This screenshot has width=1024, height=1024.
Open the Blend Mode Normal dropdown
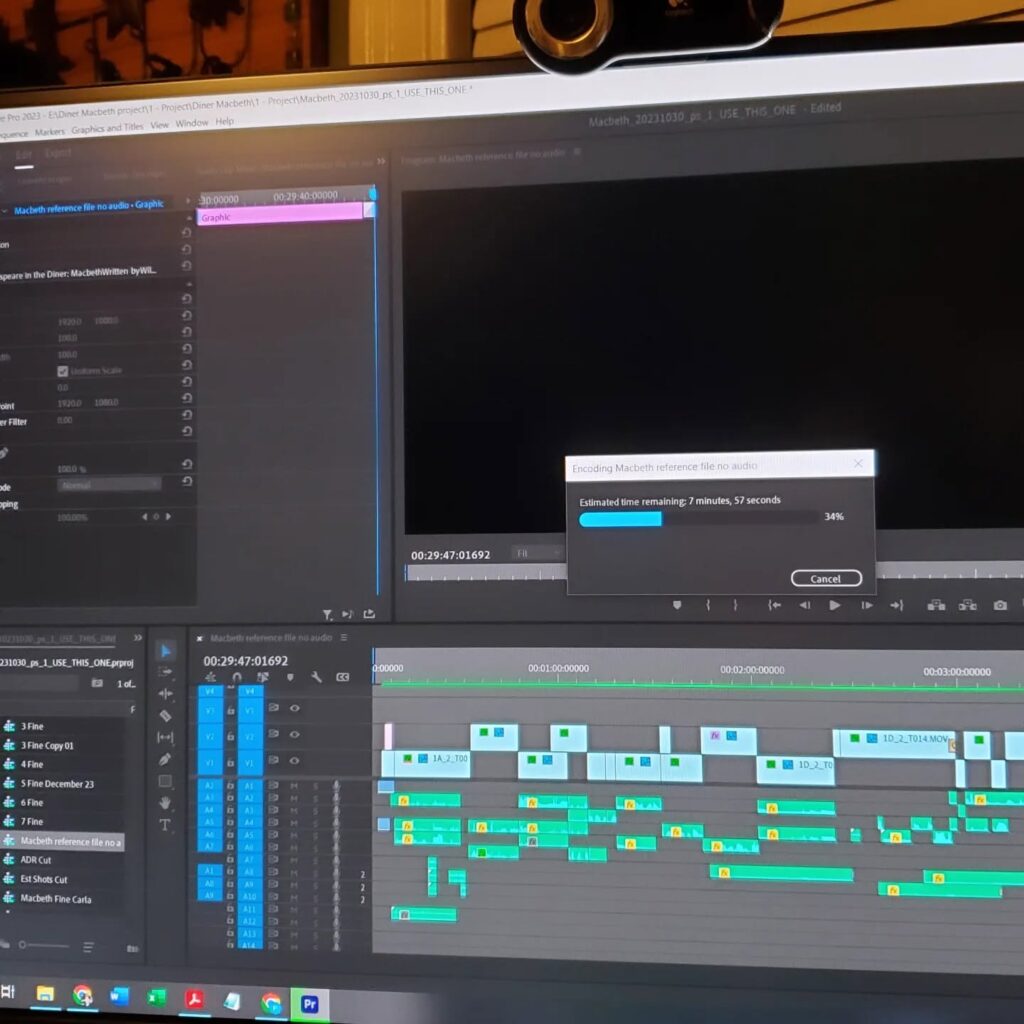[108, 485]
